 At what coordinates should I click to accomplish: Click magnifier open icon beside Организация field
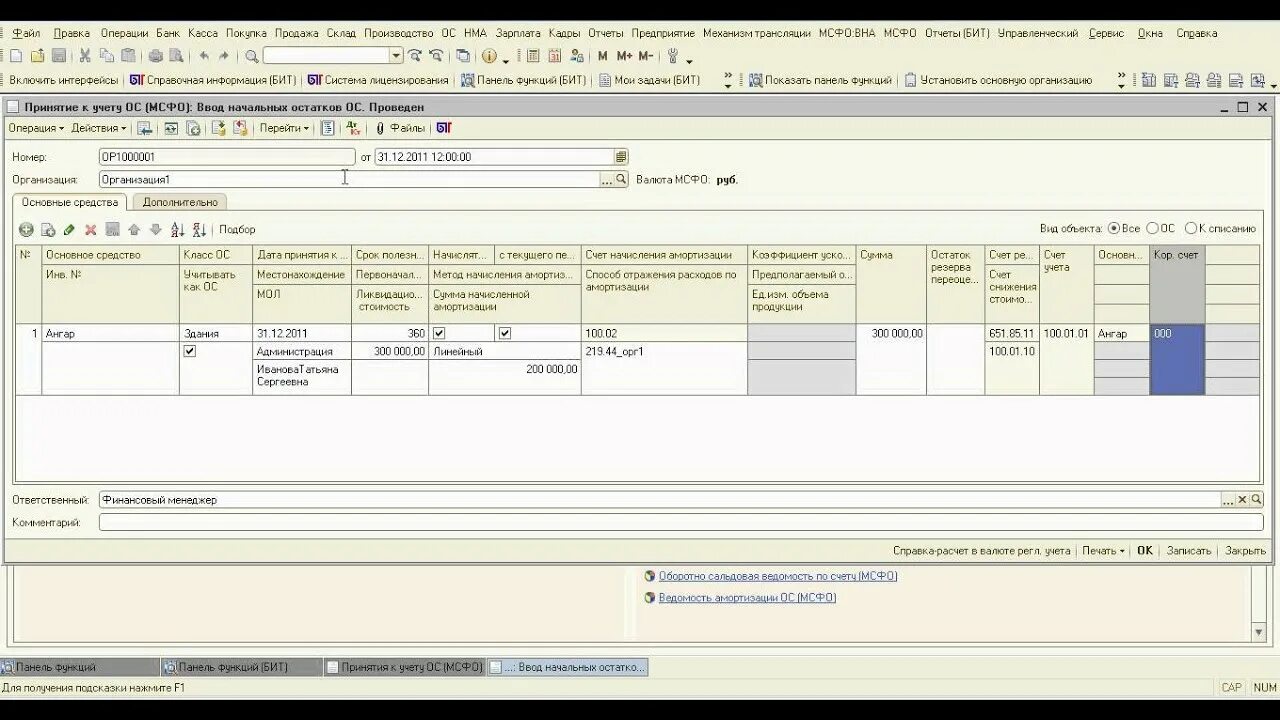click(x=621, y=180)
